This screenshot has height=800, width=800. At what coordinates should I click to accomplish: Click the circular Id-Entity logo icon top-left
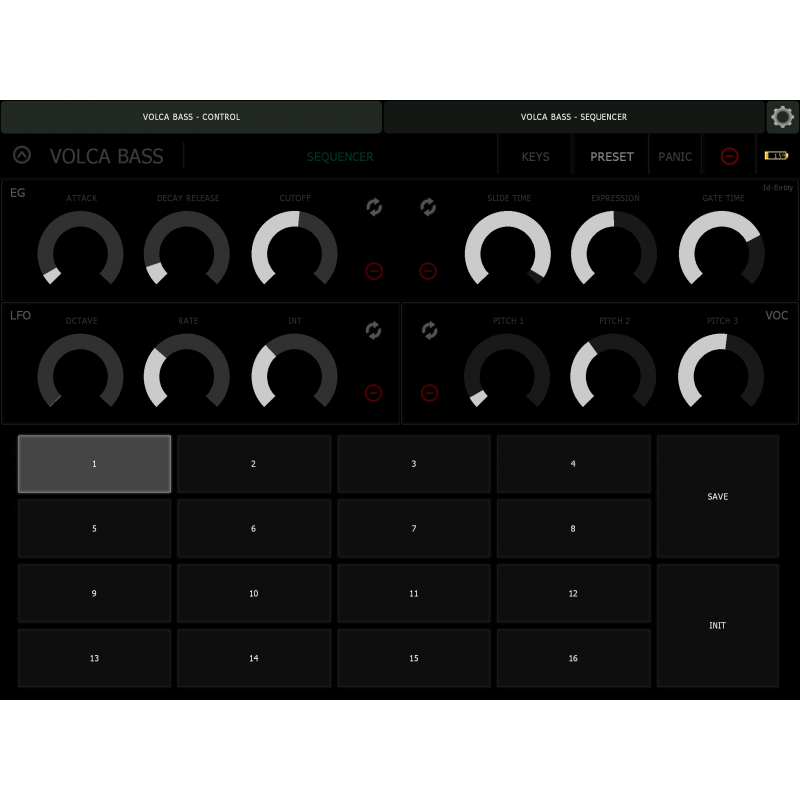coord(21,156)
